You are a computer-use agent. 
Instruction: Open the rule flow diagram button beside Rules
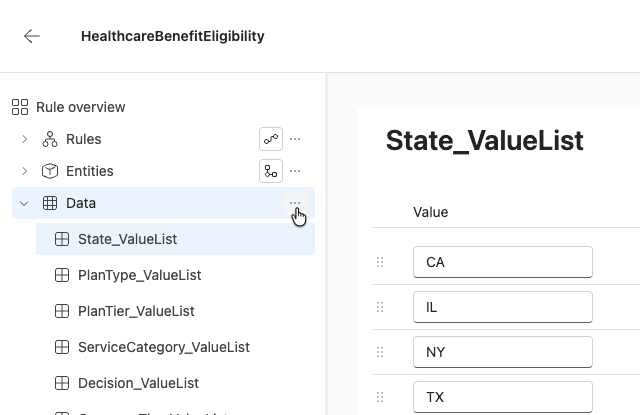coord(271,139)
